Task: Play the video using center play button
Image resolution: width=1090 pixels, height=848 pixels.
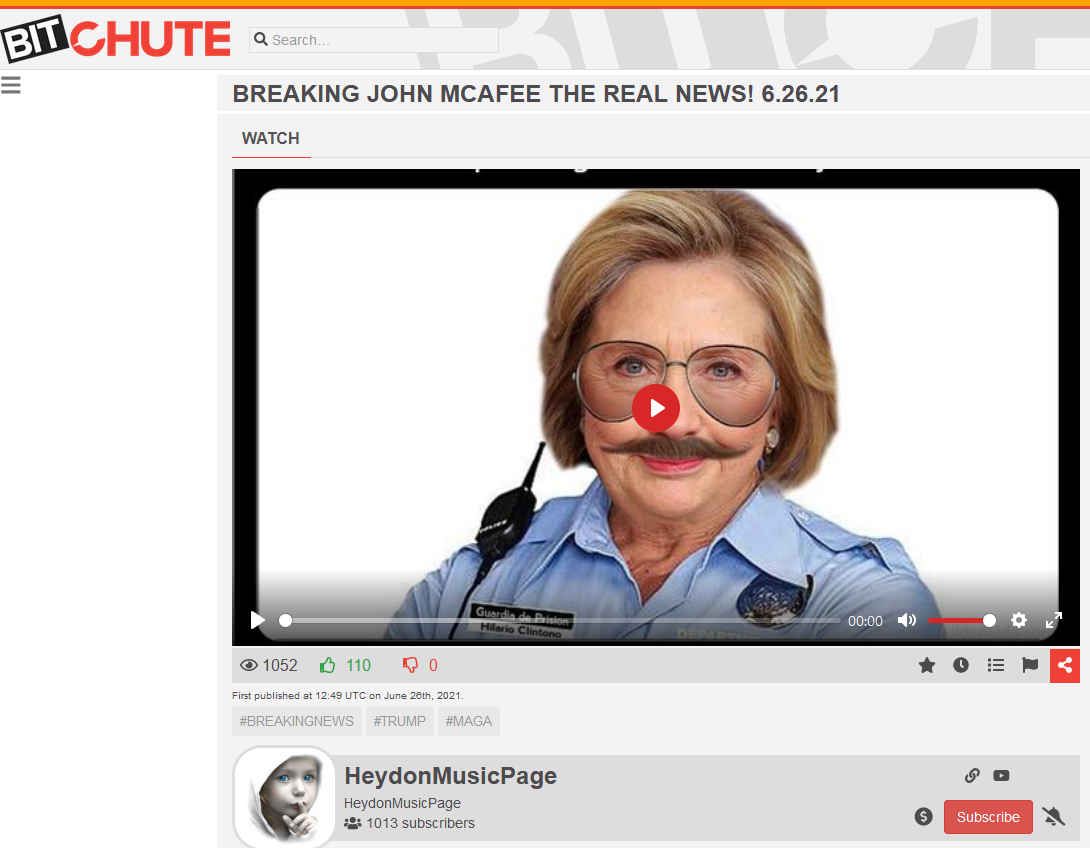Action: point(656,408)
